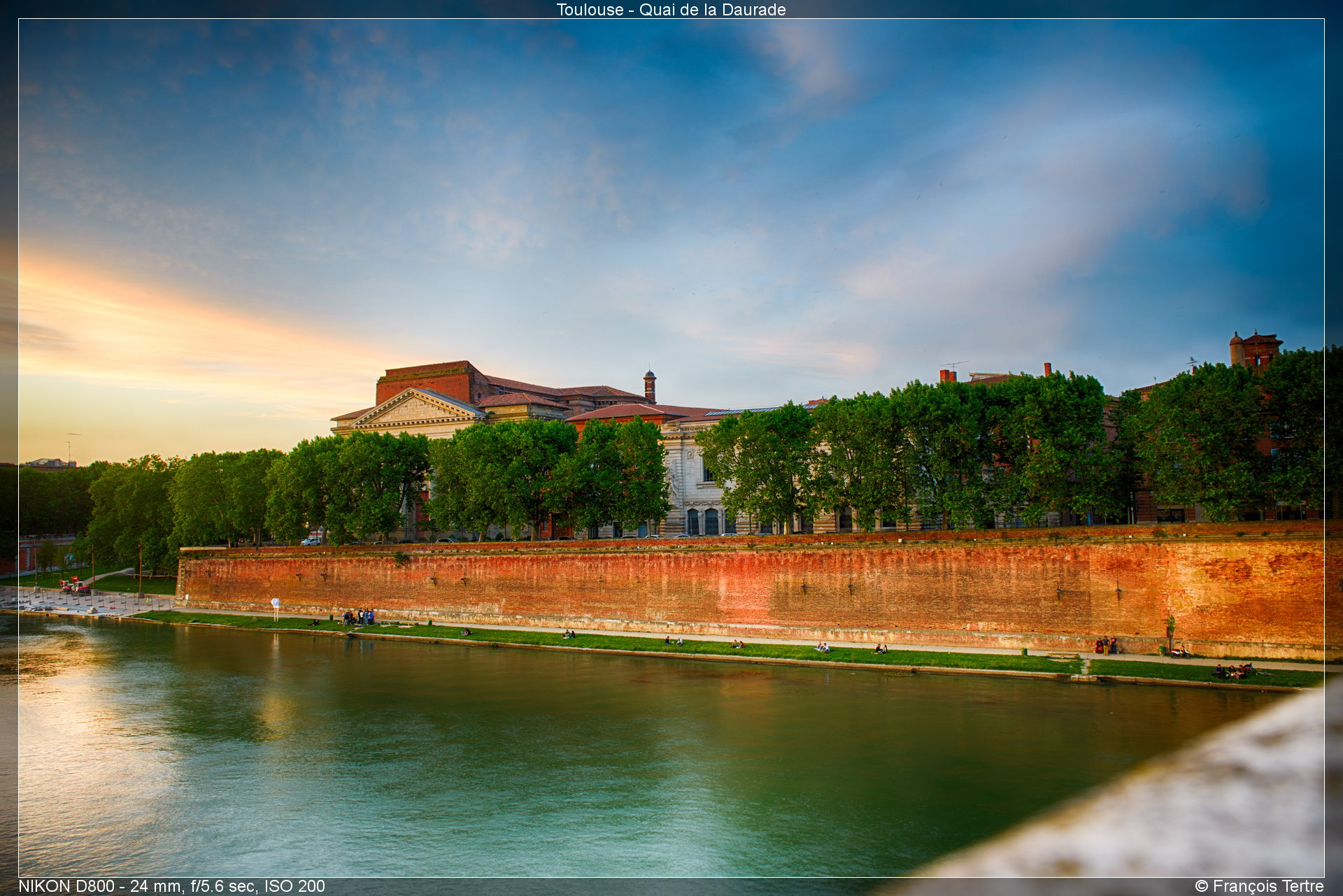Image resolution: width=1343 pixels, height=896 pixels.
Task: Click the 'NIKON D800 - 24 mm' caption
Action: click(x=171, y=886)
